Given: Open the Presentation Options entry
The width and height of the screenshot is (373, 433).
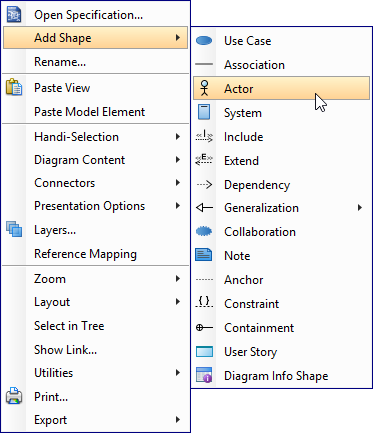Looking at the screenshot, I should (x=96, y=206).
